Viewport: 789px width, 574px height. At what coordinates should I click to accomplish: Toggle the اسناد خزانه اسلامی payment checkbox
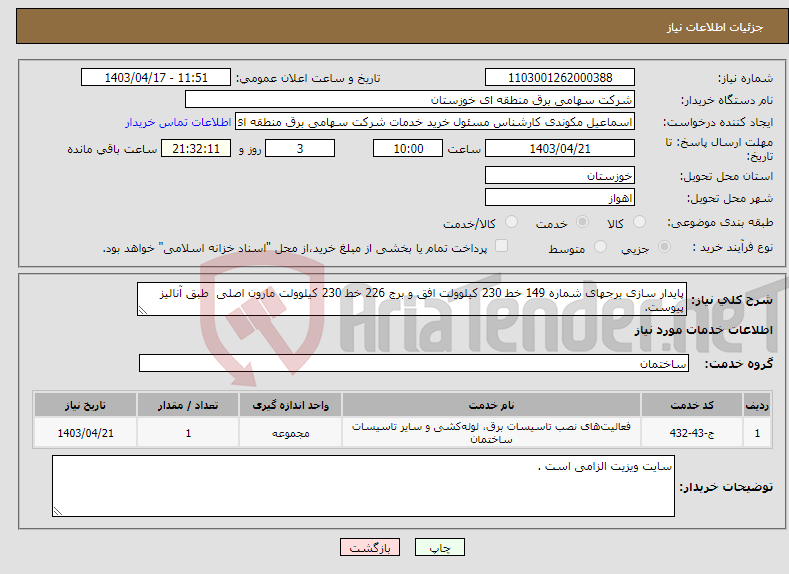(501, 245)
